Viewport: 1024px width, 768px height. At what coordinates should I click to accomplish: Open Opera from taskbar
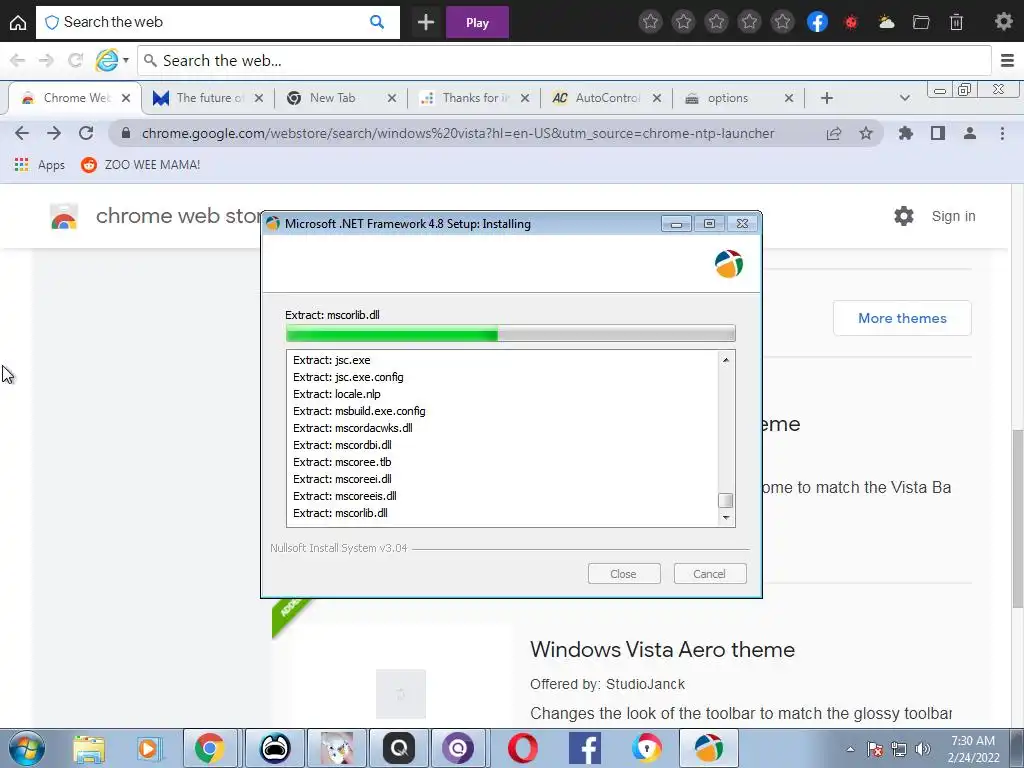[523, 748]
